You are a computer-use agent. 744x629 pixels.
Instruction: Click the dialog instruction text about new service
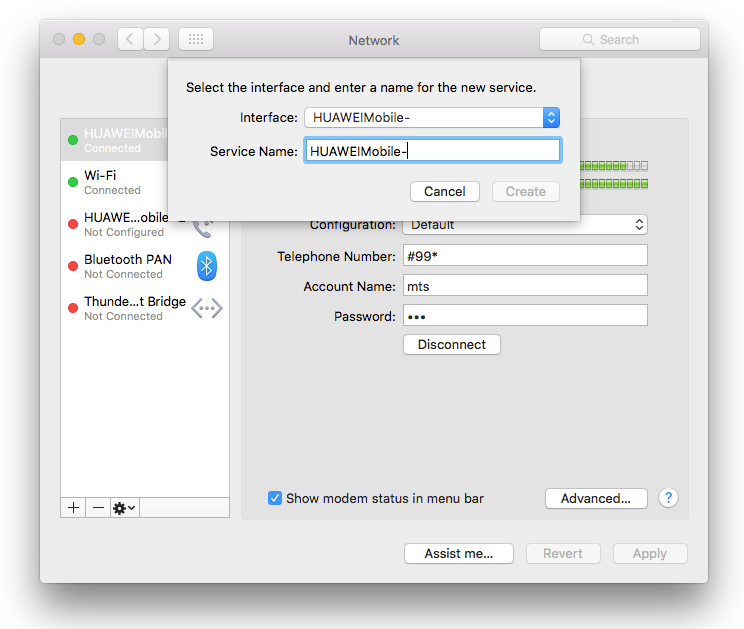(x=361, y=88)
